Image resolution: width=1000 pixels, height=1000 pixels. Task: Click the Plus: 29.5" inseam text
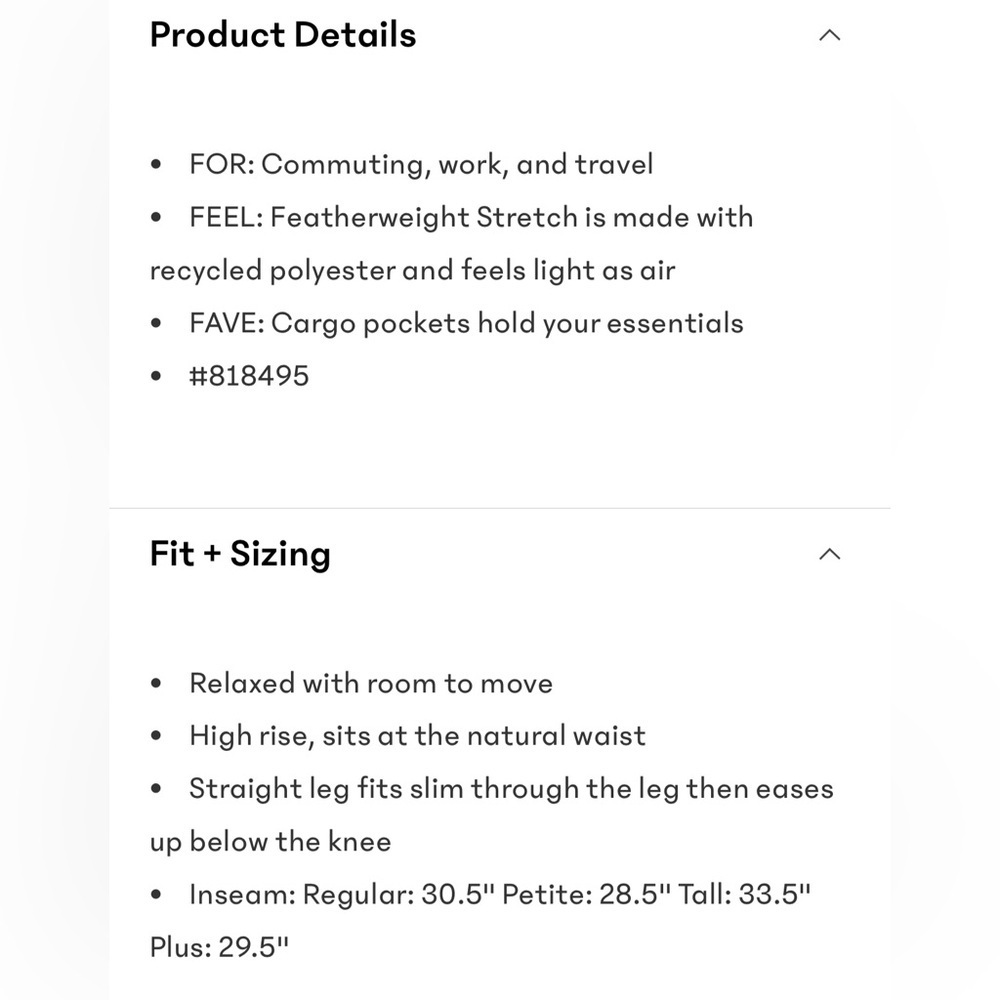pos(219,947)
